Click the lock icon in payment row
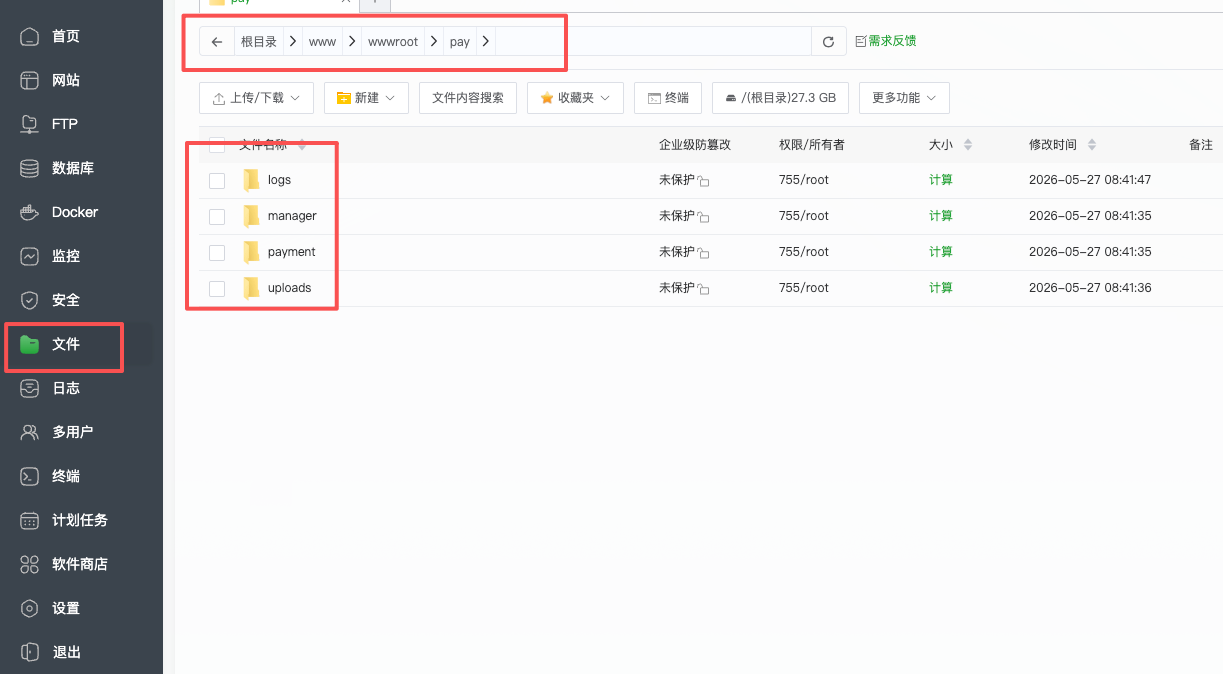The height and width of the screenshot is (674, 1223). coord(703,254)
